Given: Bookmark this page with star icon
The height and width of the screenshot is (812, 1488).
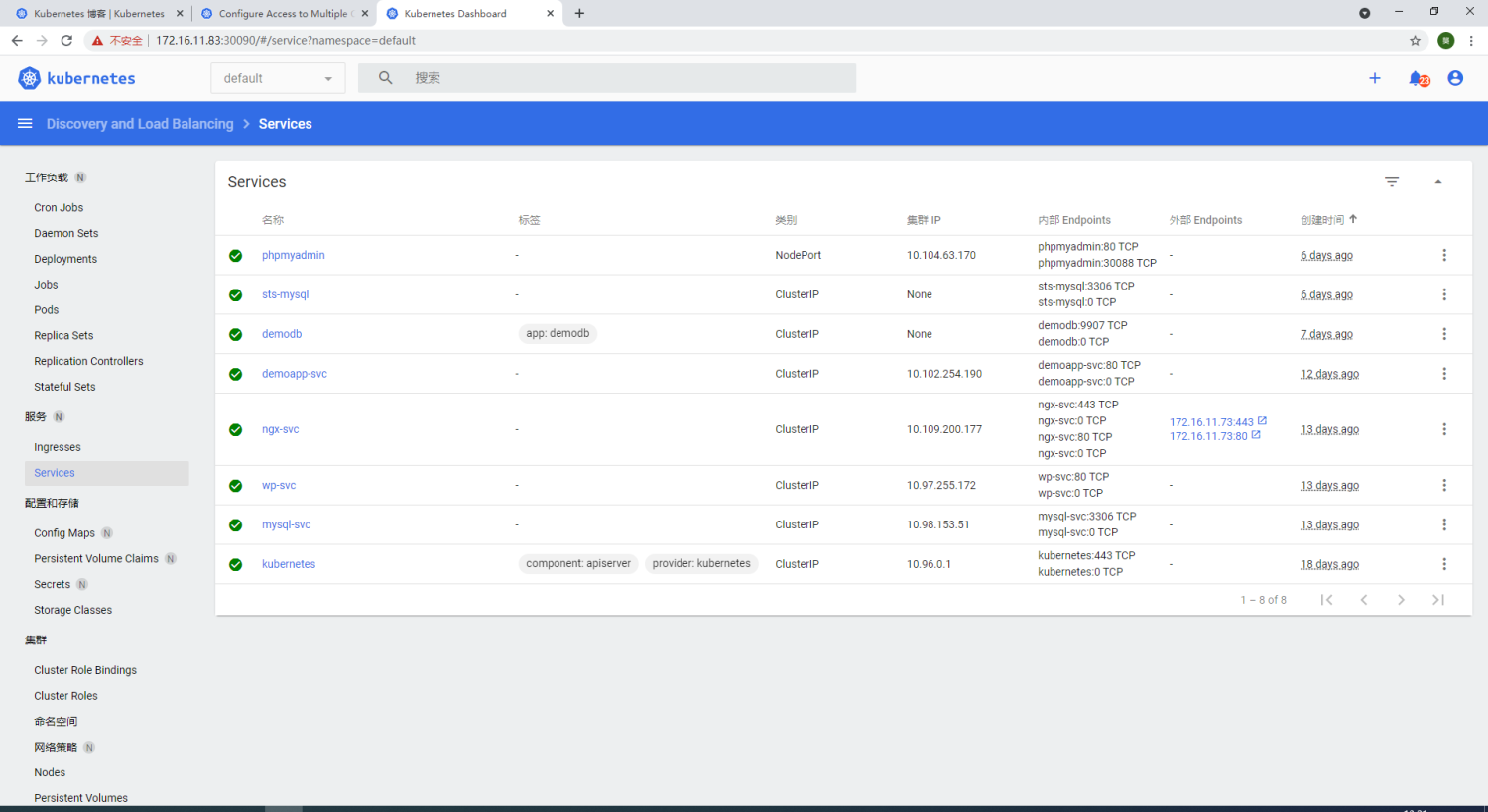Looking at the screenshot, I should click(1415, 41).
